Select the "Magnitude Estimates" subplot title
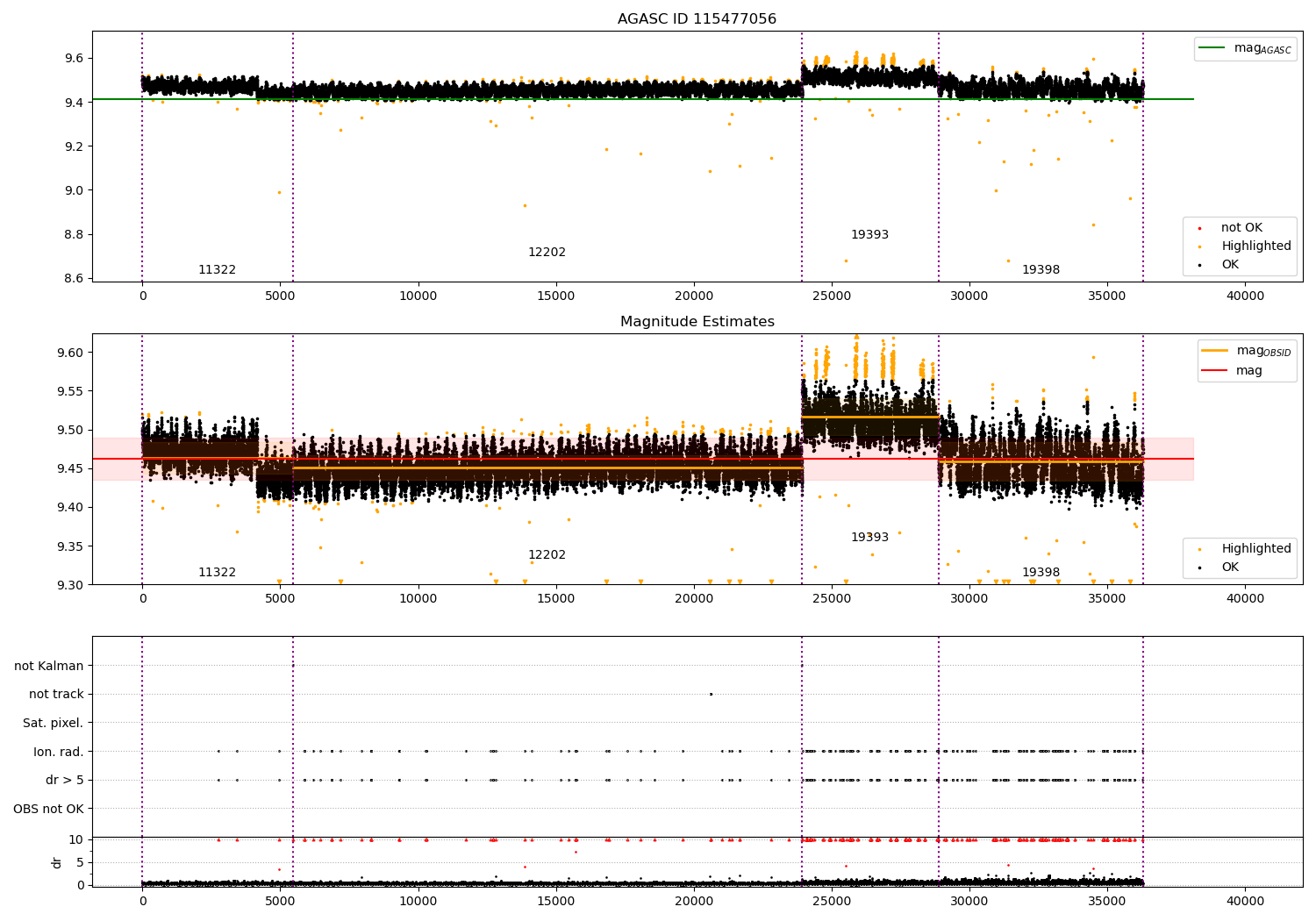The width and height of the screenshot is (1316, 921). tap(697, 322)
